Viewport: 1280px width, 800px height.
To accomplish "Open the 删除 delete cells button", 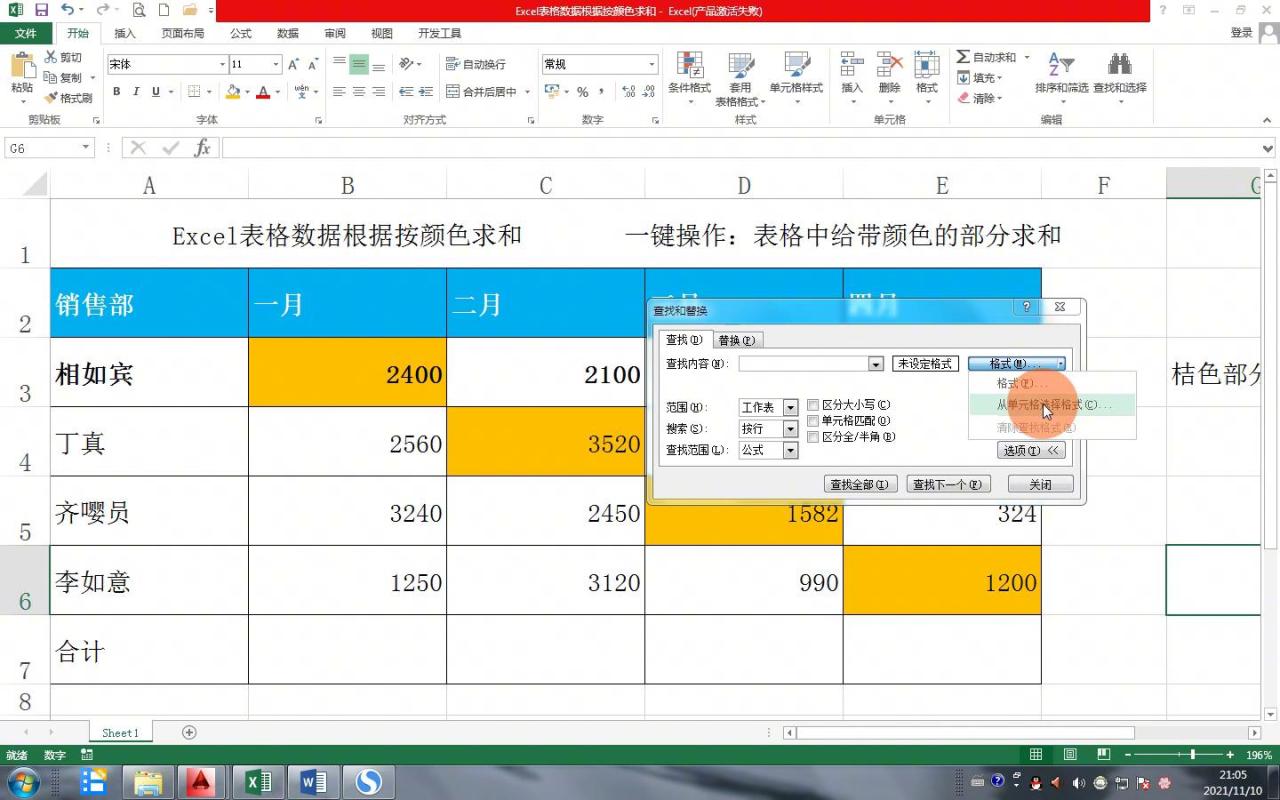I will coord(889,75).
